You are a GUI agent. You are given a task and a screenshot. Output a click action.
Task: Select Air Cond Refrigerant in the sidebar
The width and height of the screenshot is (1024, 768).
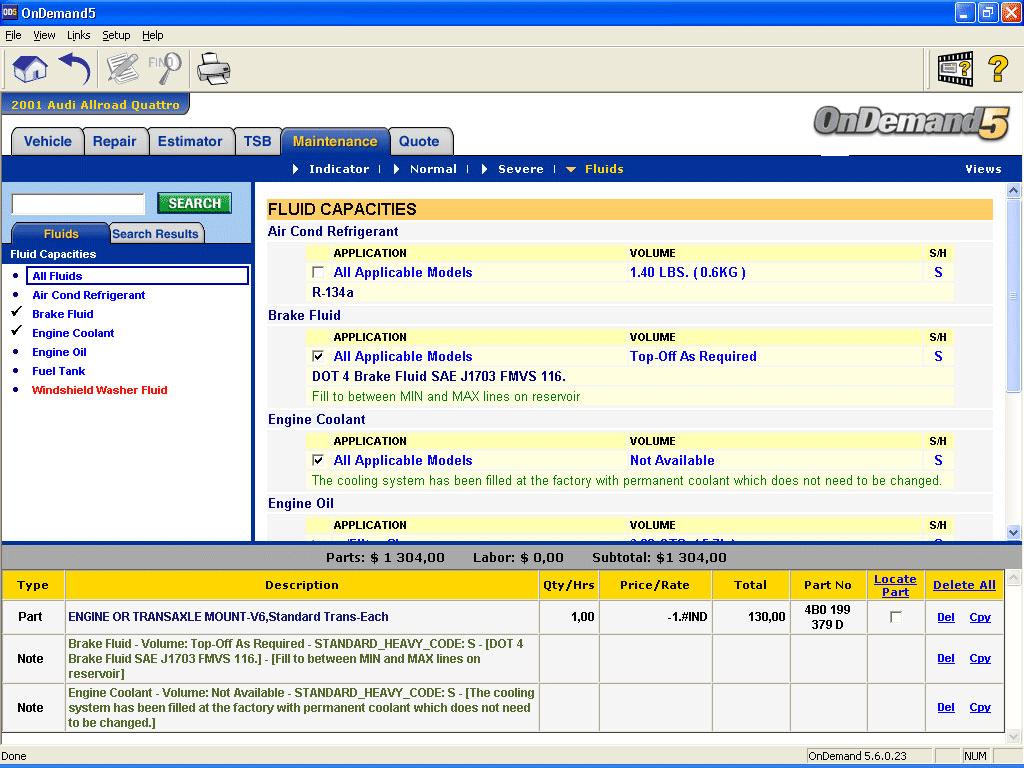[89, 295]
